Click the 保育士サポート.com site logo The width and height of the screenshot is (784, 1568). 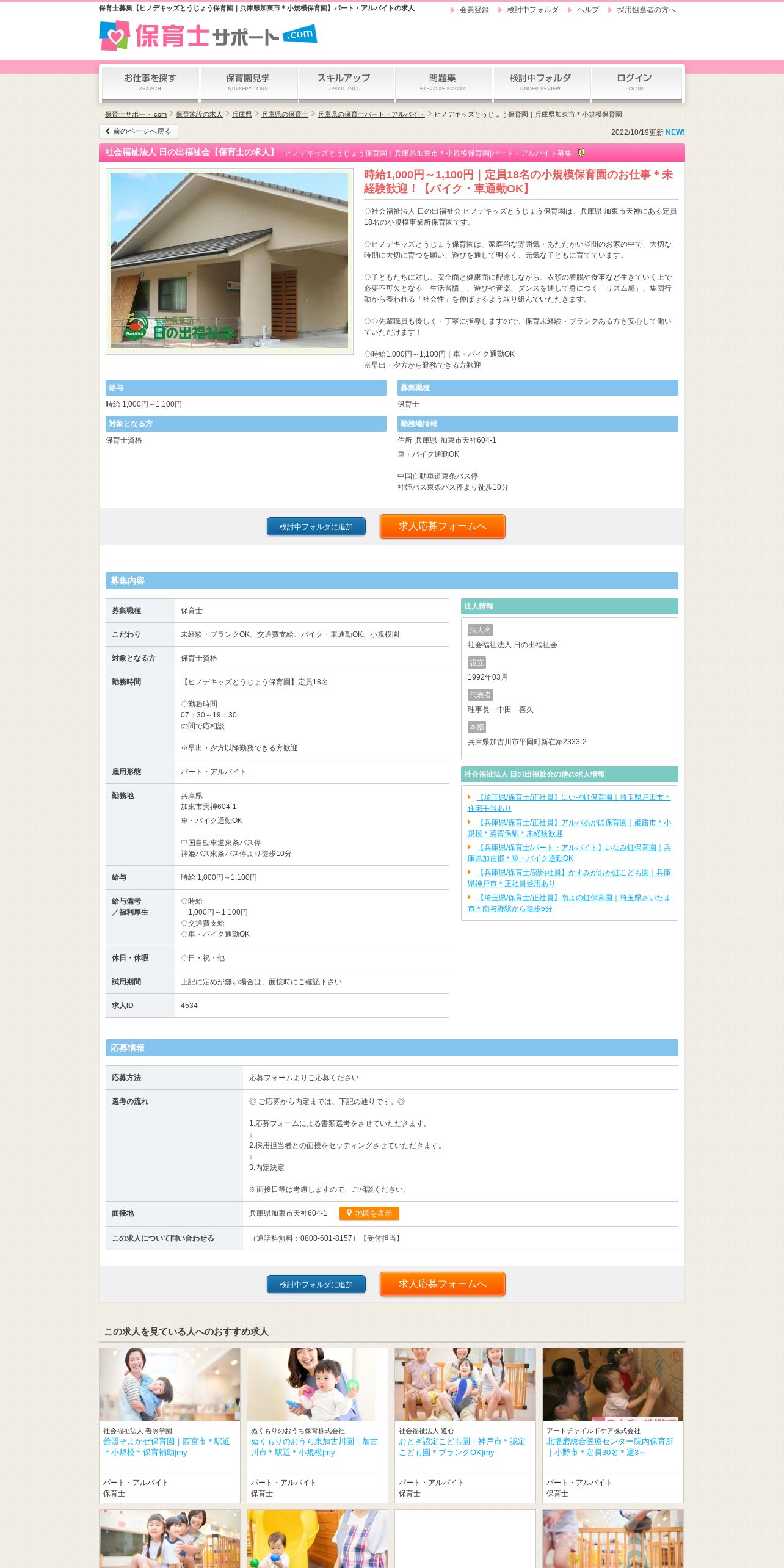click(x=208, y=35)
